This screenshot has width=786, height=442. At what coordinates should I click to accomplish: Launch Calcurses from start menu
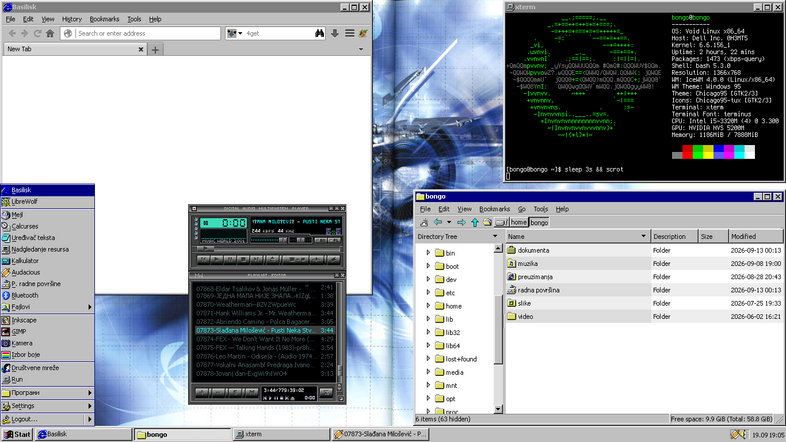[x=47, y=226]
